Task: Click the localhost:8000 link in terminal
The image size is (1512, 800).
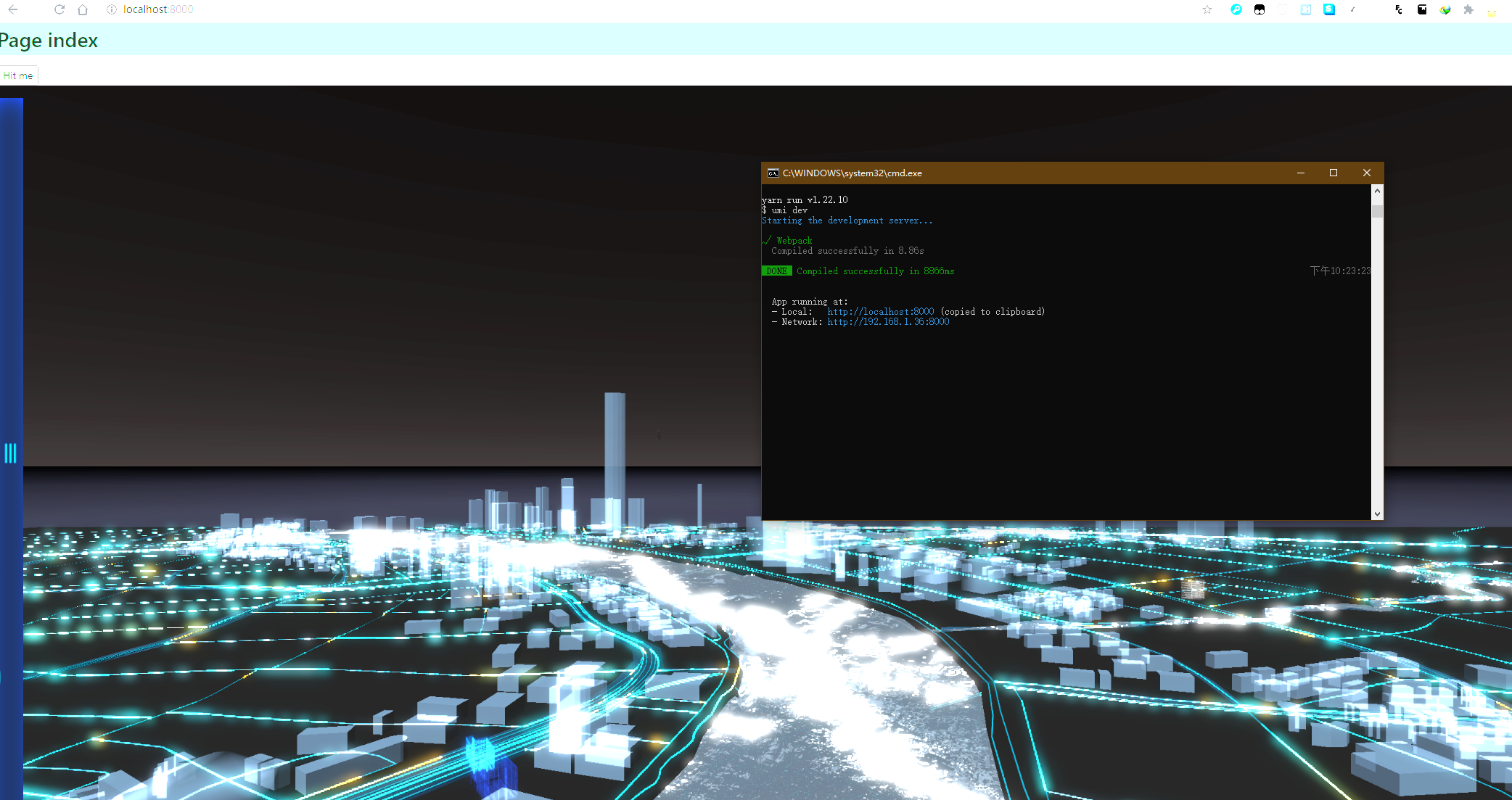Action: pyautogui.click(x=880, y=312)
